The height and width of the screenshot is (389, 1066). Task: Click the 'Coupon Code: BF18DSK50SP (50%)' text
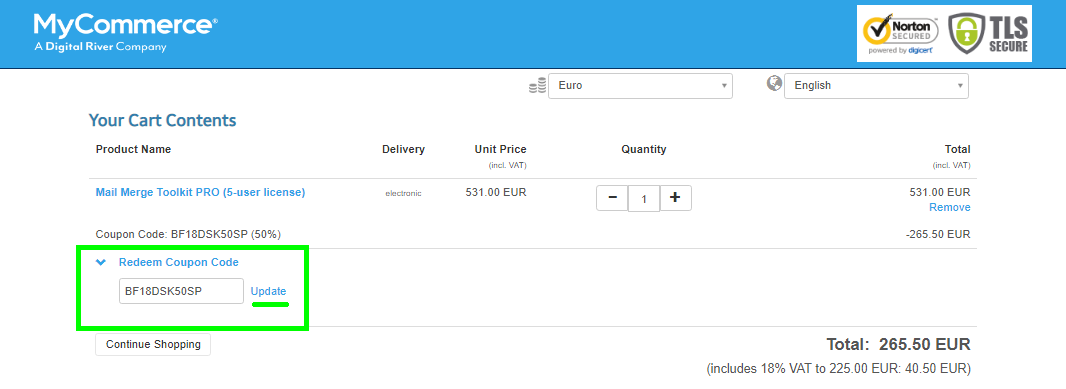(188, 235)
